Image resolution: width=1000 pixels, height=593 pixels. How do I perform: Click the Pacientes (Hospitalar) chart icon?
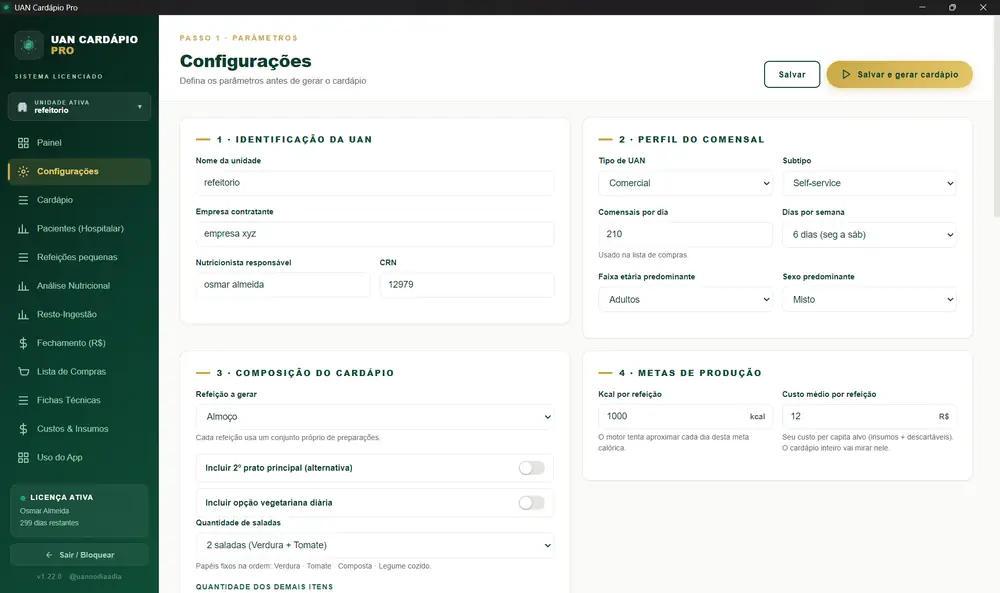click(x=24, y=229)
